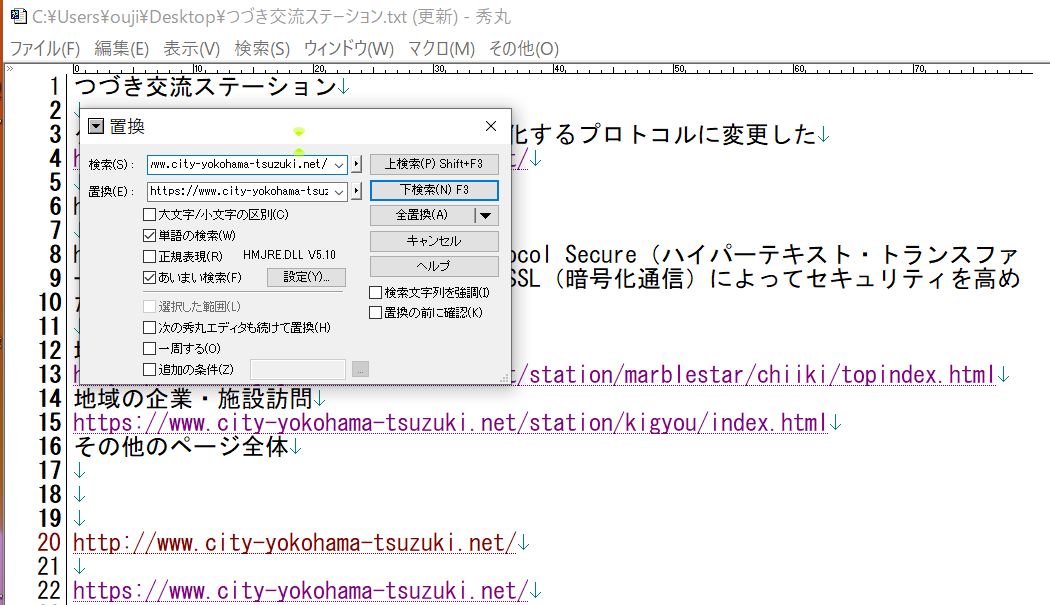Toggle 大文字/小文字の区別(C) checkbox
Viewport: 1050px width, 605px height.
pyautogui.click(x=149, y=215)
